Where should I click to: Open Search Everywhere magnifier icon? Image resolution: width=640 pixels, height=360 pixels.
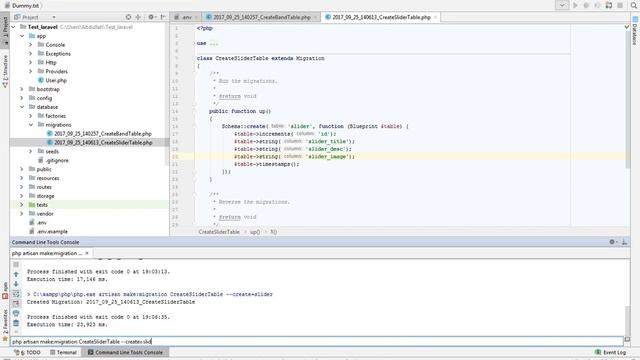click(633, 5)
